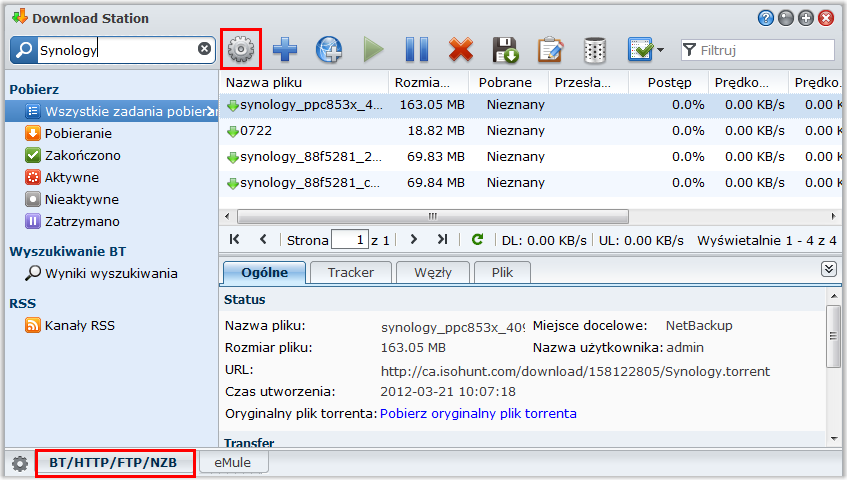This screenshot has width=847, height=480.
Task: Show Pobieranie tasks
Action: coord(78,133)
